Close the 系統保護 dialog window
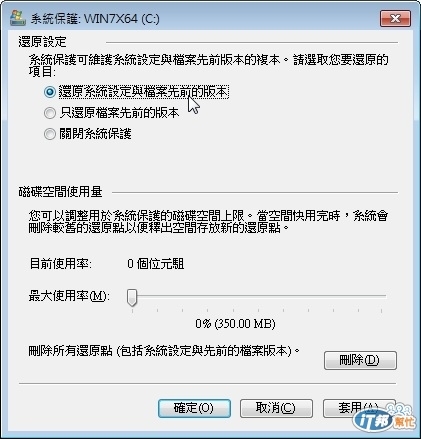 pyautogui.click(x=395, y=18)
